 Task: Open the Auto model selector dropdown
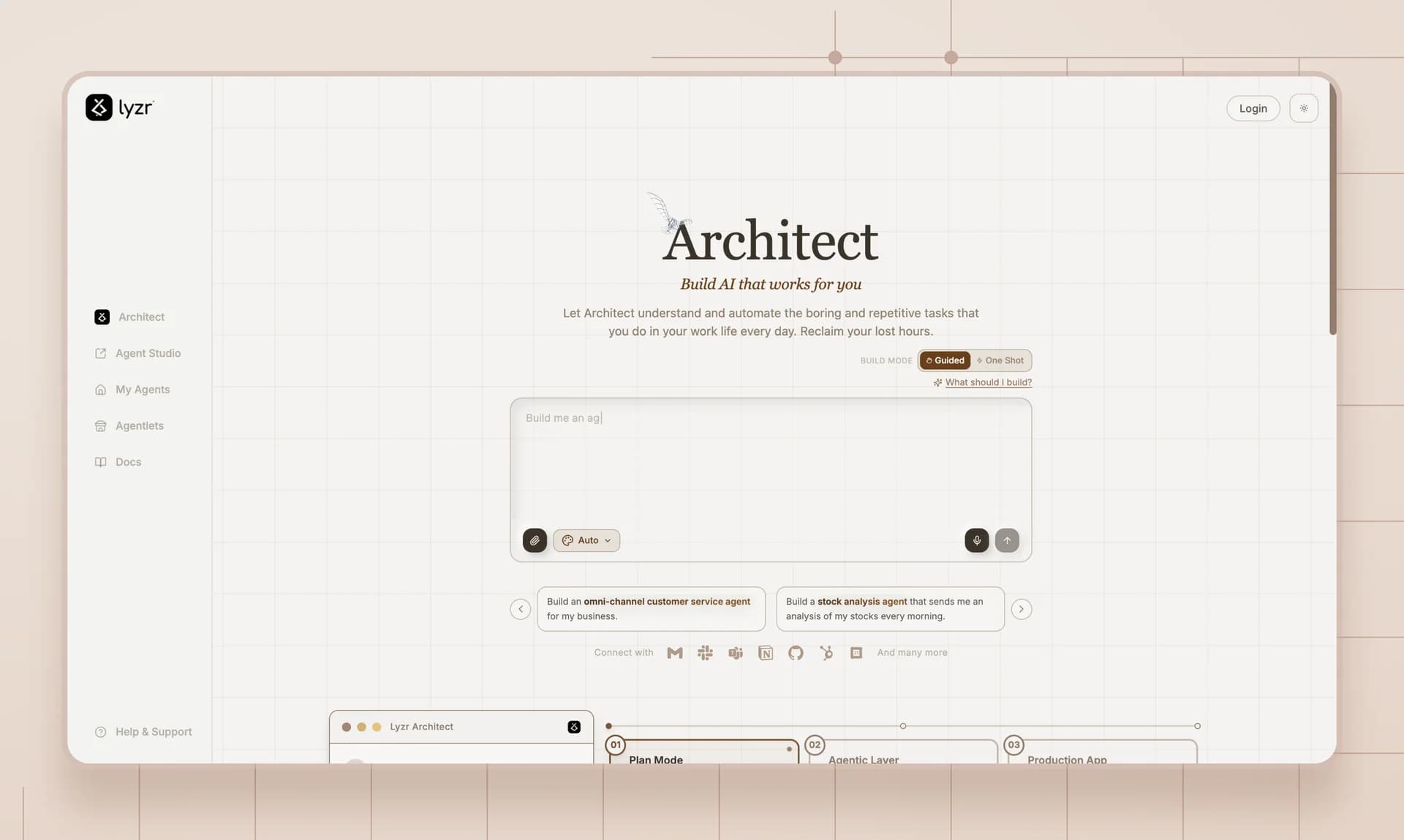(x=586, y=540)
